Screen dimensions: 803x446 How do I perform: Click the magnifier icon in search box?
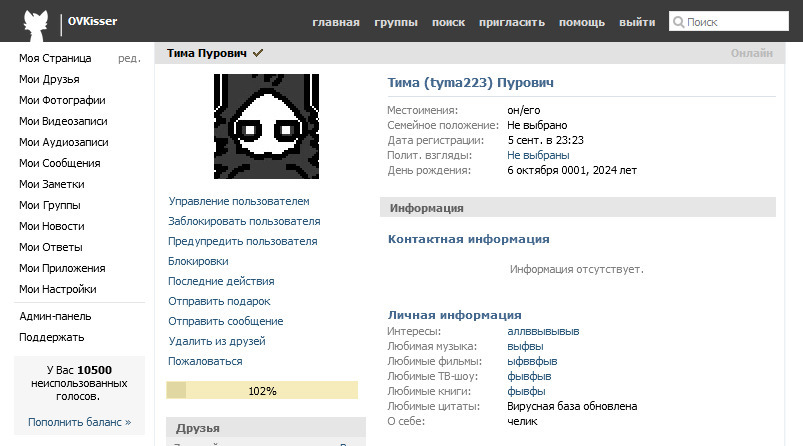click(x=678, y=22)
